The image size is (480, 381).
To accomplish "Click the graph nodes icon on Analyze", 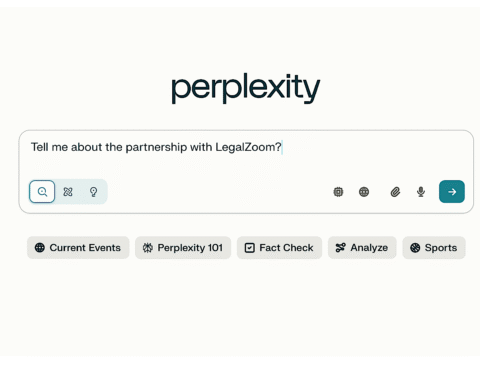I will click(340, 248).
